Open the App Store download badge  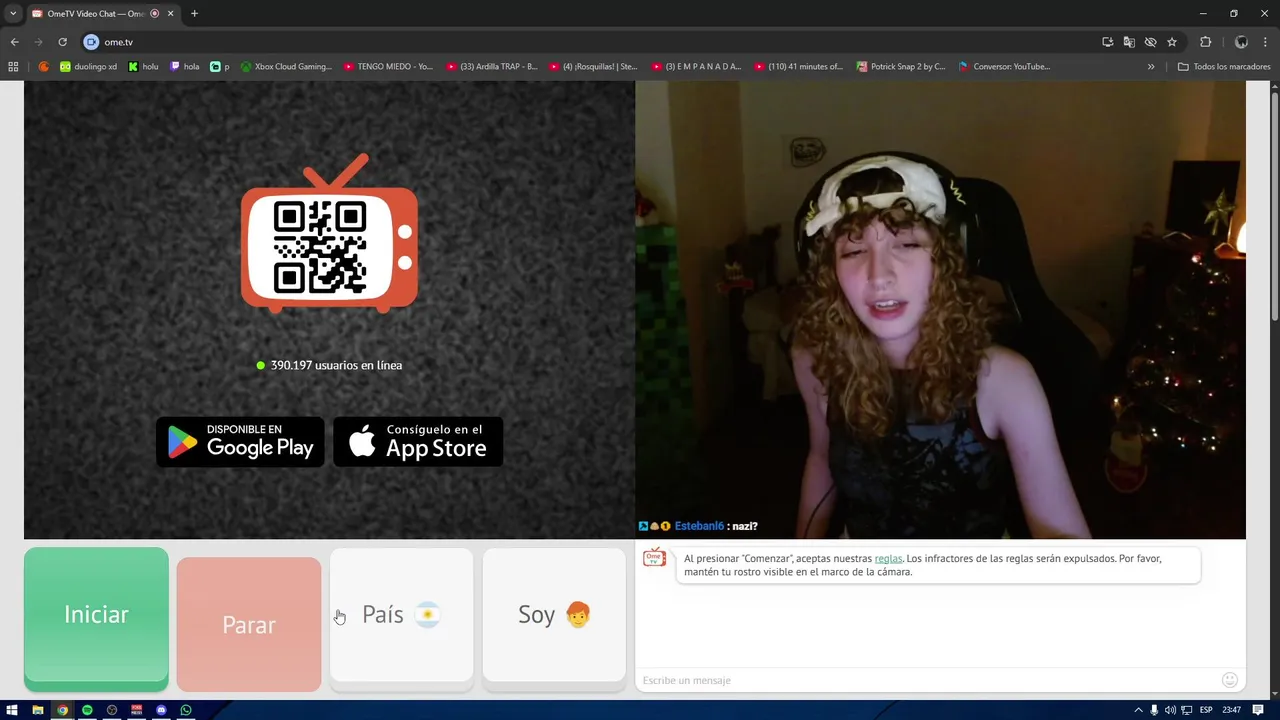tap(418, 442)
